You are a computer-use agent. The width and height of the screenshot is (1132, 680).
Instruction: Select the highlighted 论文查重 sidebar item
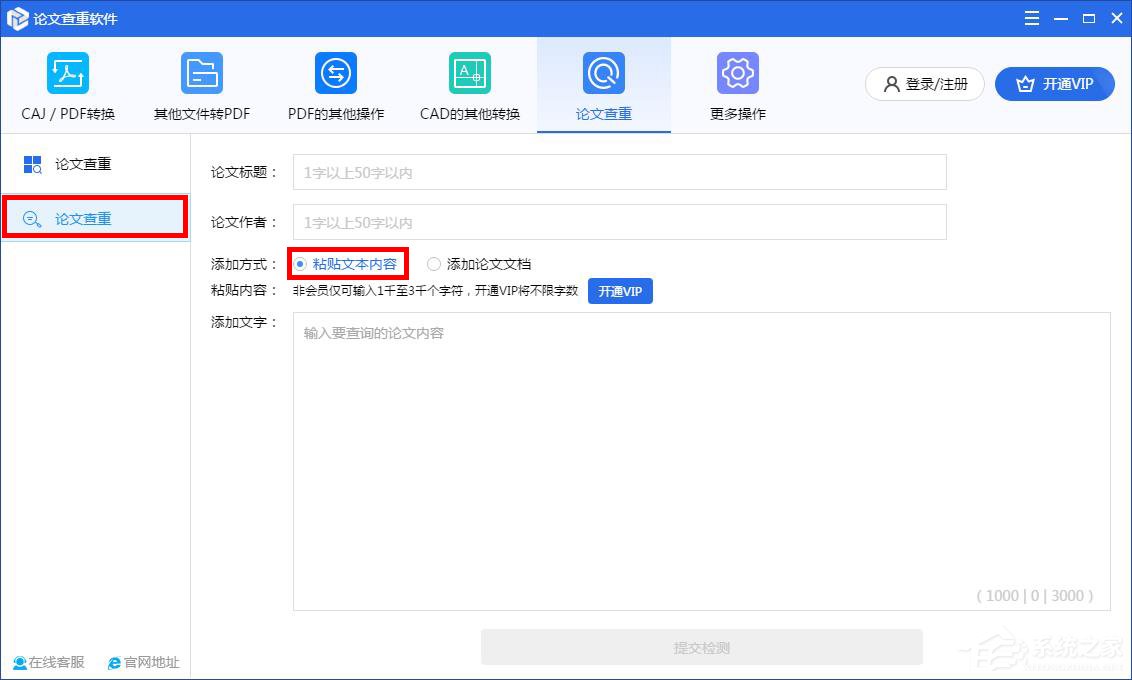point(95,217)
